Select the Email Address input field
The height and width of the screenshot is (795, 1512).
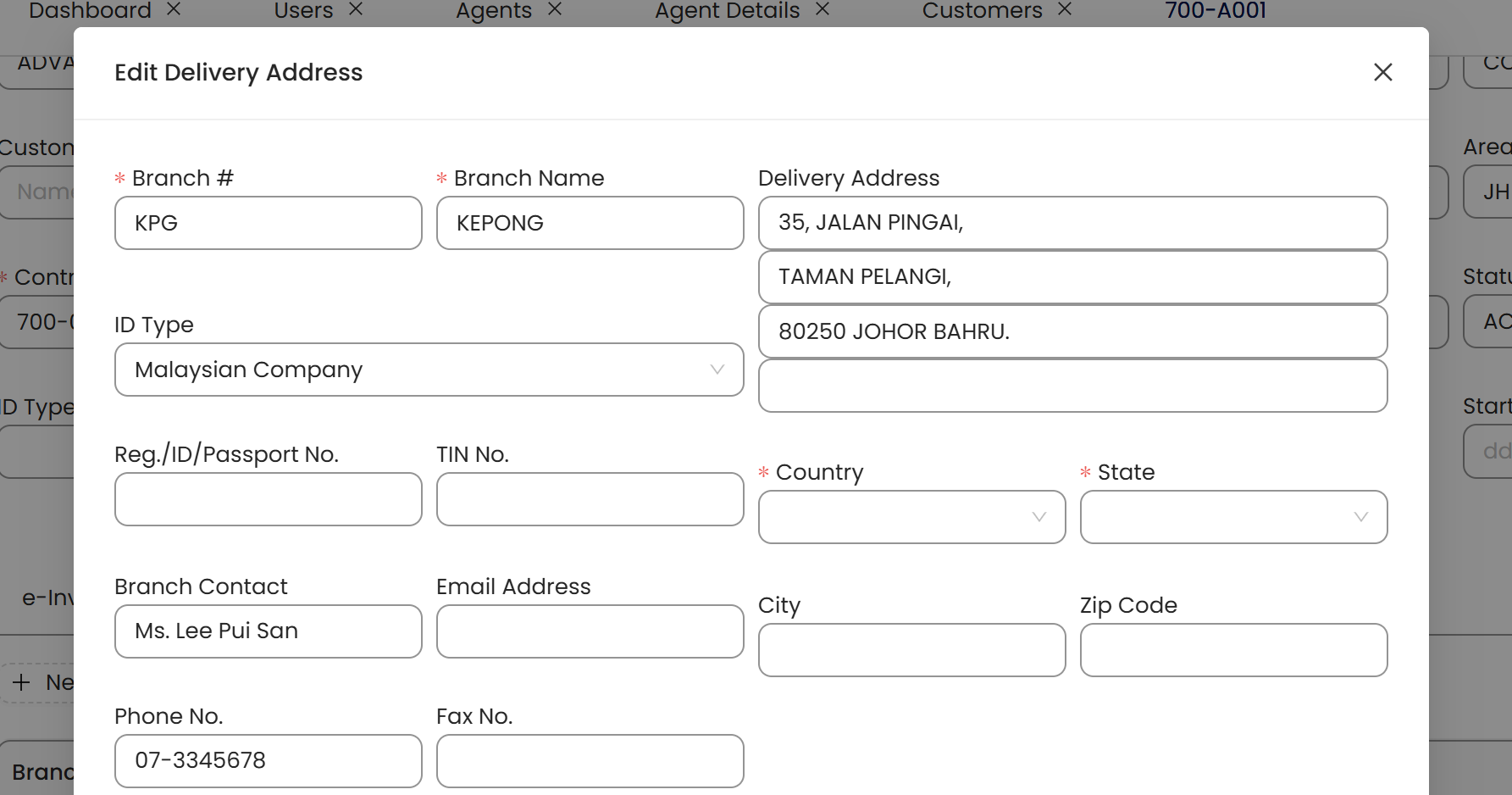[x=590, y=631]
